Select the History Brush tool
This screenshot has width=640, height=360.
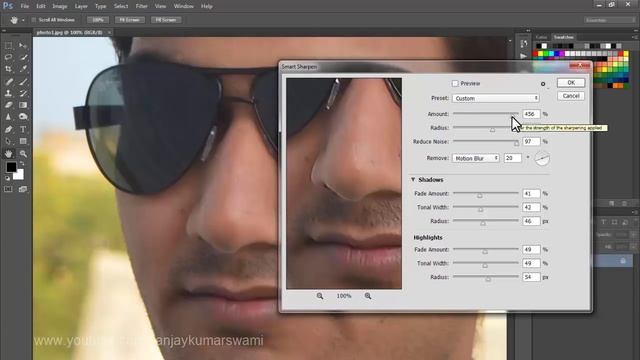coord(23,93)
